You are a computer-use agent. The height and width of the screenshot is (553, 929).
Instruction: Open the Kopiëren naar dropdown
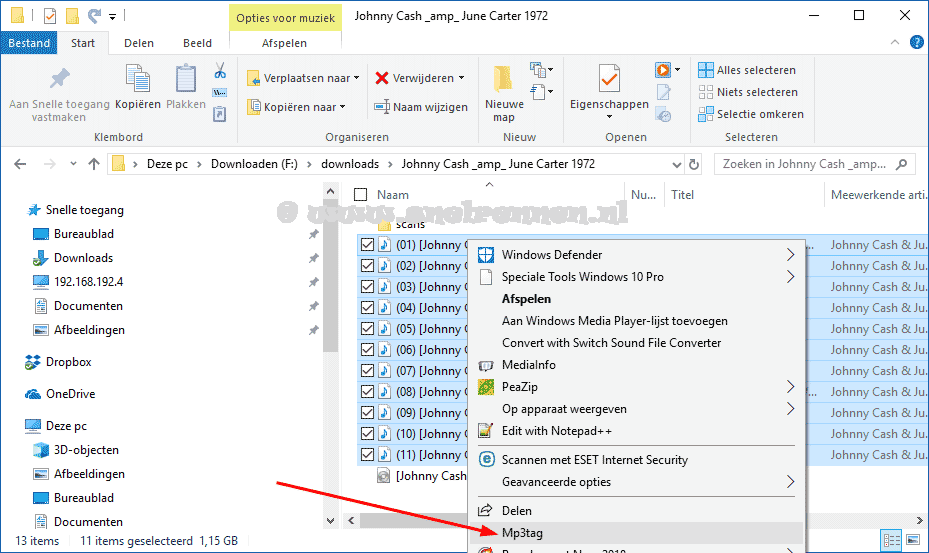click(x=296, y=107)
